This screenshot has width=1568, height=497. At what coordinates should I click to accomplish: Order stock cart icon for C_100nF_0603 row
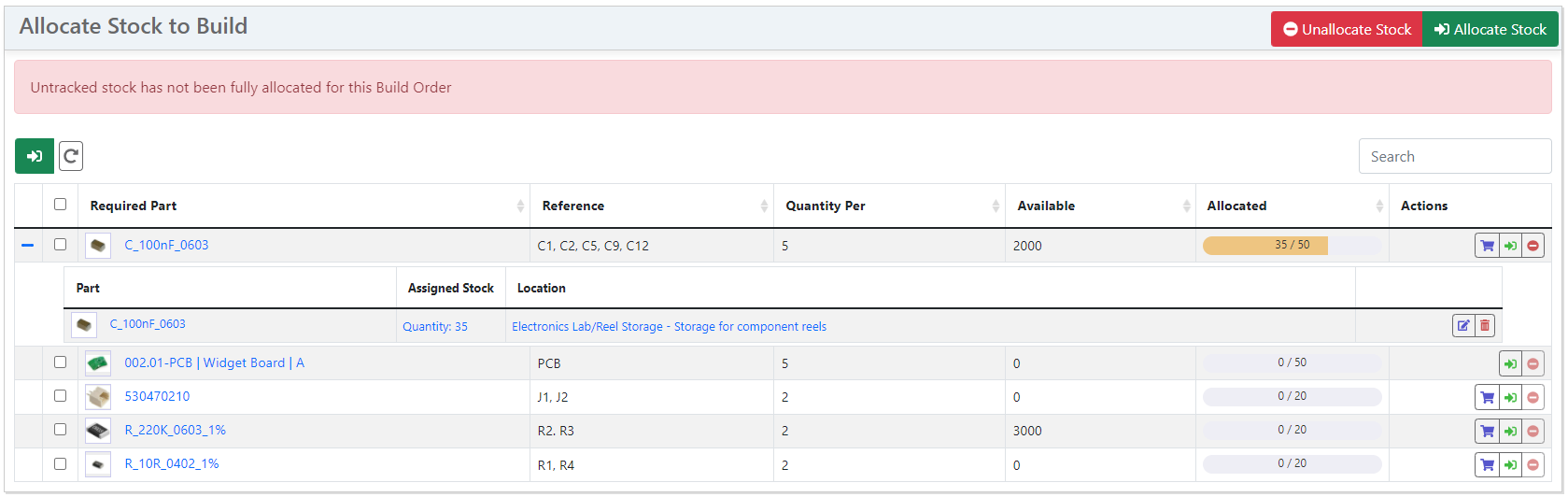click(1487, 246)
